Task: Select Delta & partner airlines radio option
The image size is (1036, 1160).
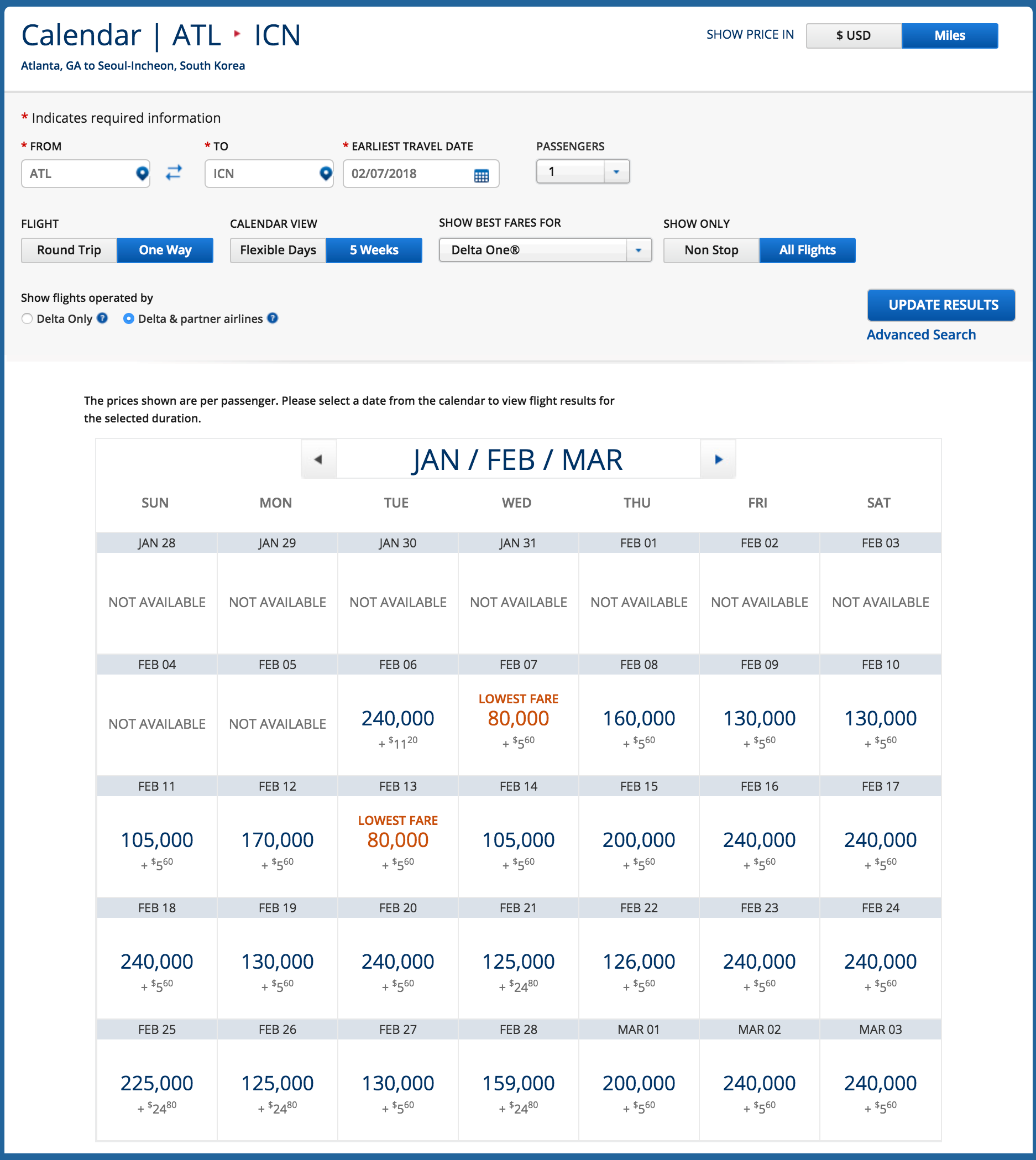Action: [129, 318]
